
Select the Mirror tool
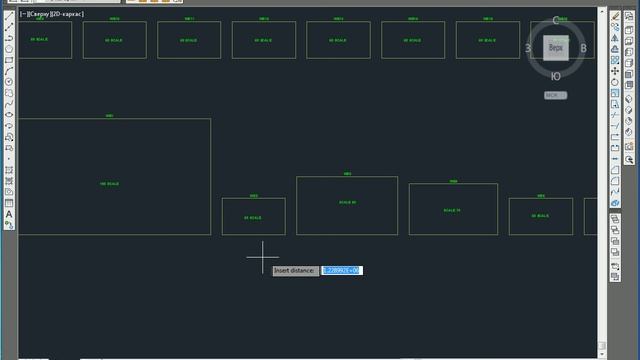(x=615, y=38)
